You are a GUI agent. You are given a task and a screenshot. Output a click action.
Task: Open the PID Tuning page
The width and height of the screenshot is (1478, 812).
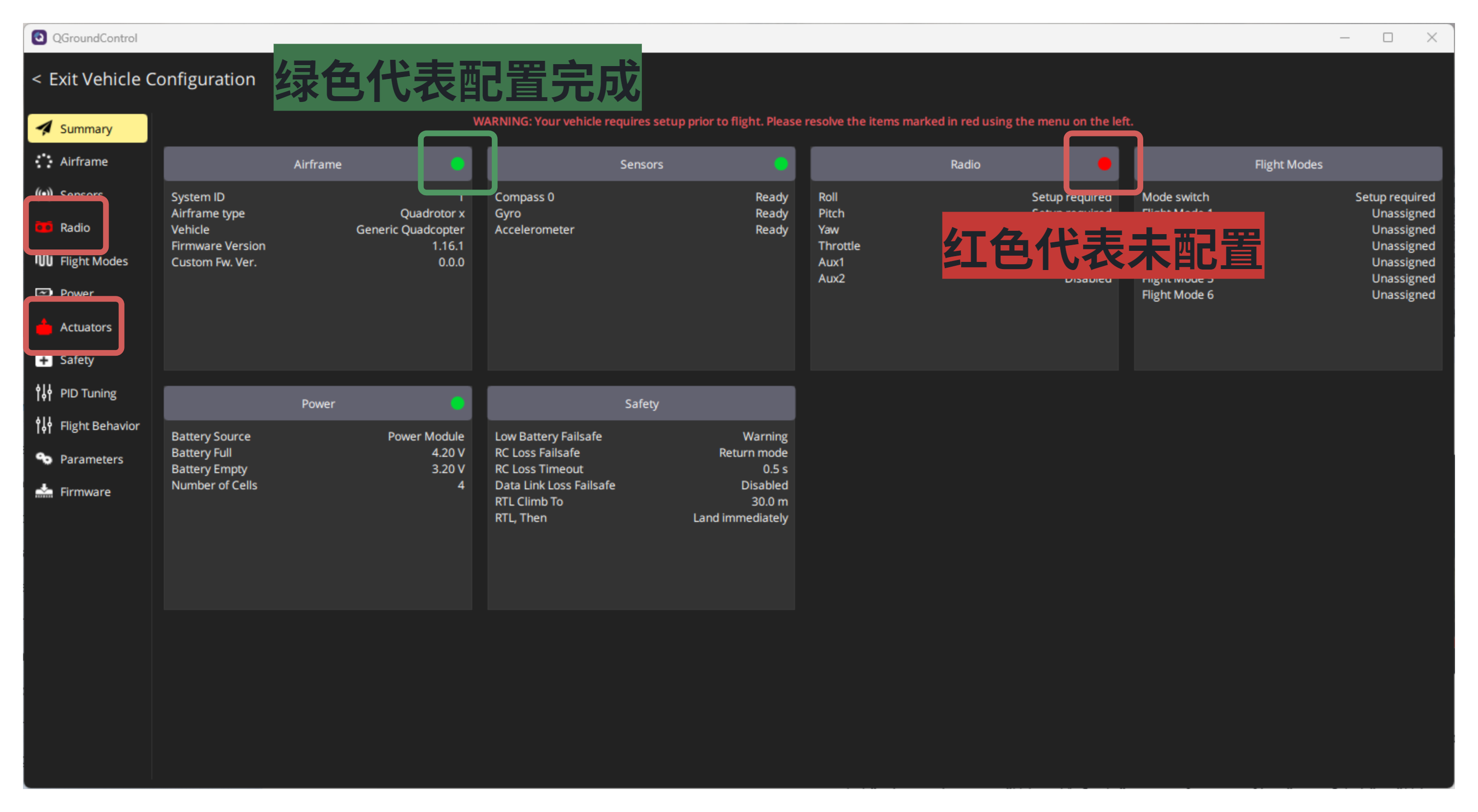88,393
